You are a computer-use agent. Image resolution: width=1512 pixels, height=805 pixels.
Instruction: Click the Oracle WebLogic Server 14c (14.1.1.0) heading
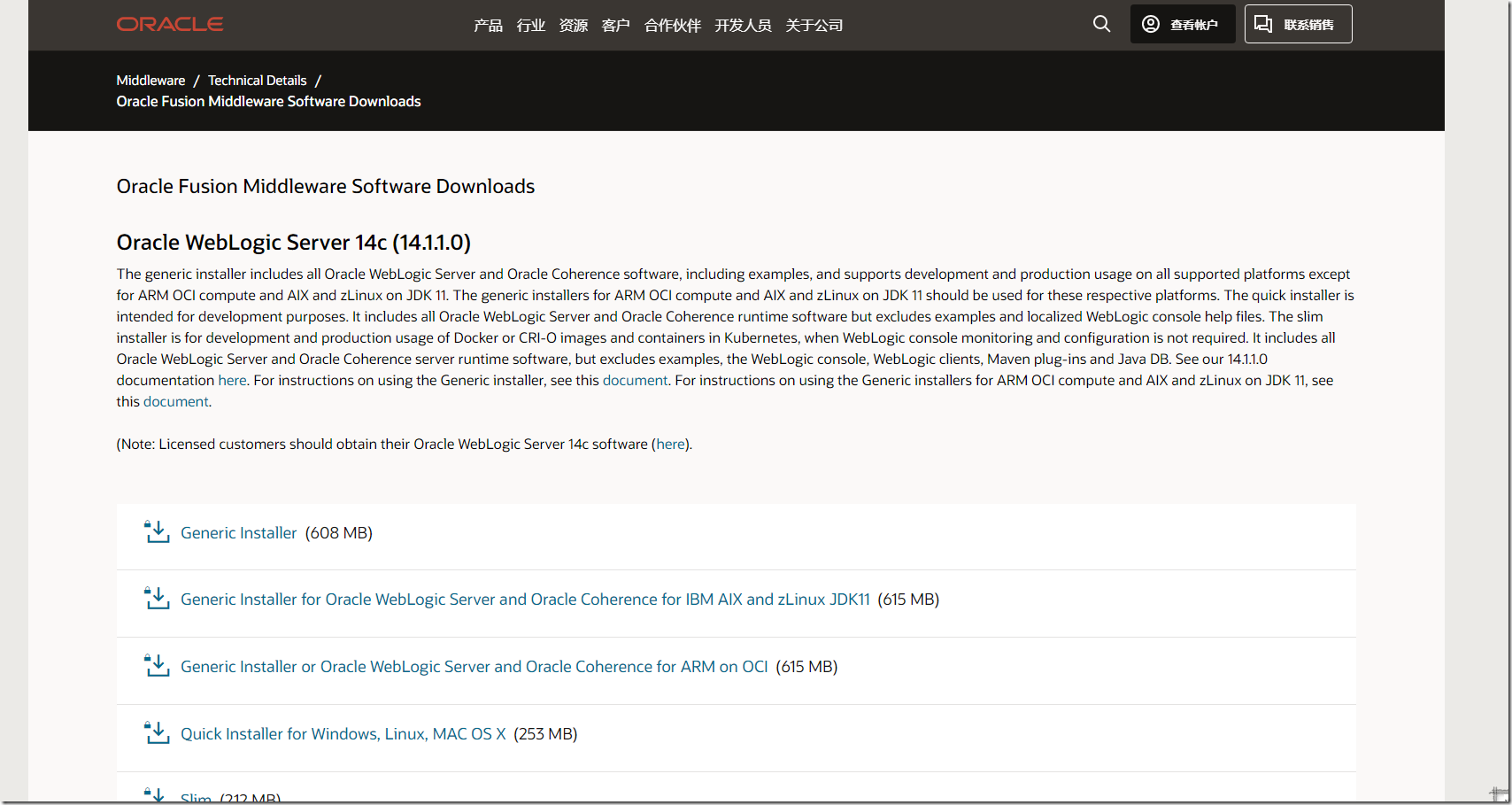pos(294,243)
